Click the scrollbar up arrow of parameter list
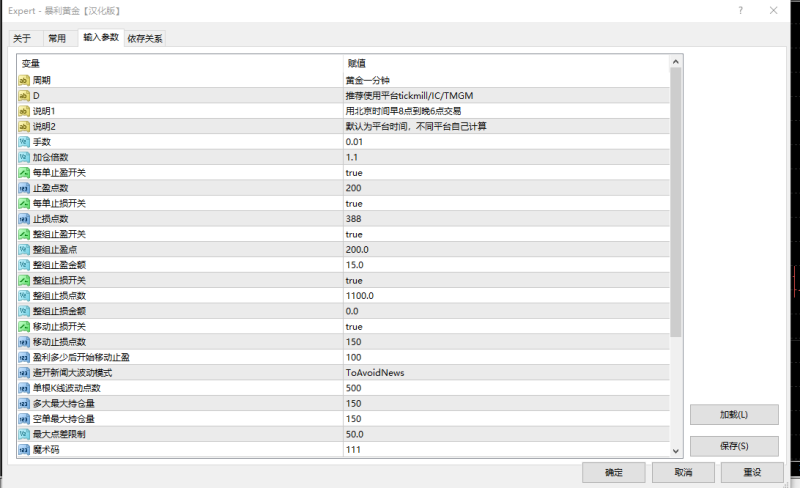Screen dimensions: 800x488 pos(675,62)
